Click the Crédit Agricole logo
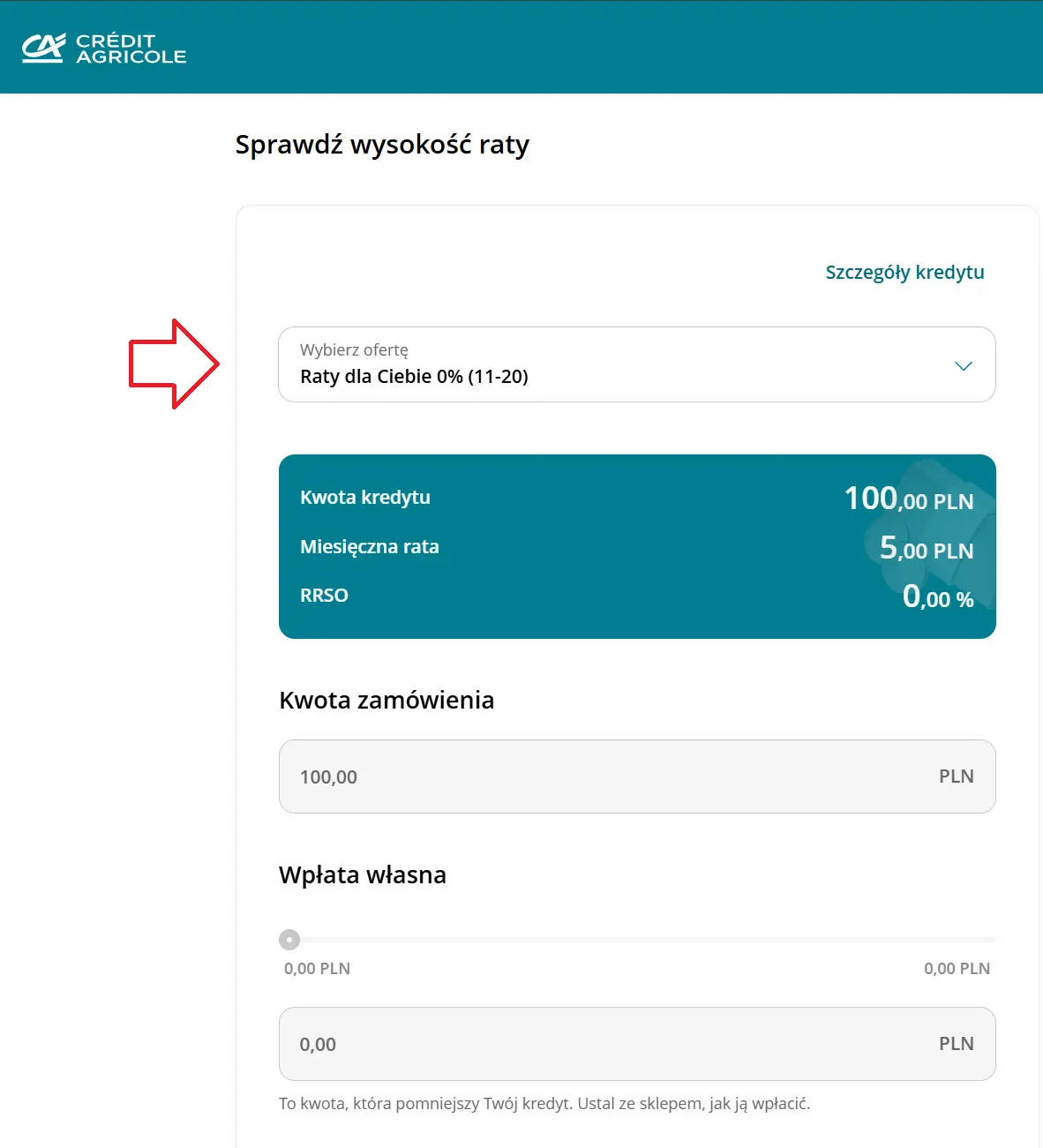 104,49
